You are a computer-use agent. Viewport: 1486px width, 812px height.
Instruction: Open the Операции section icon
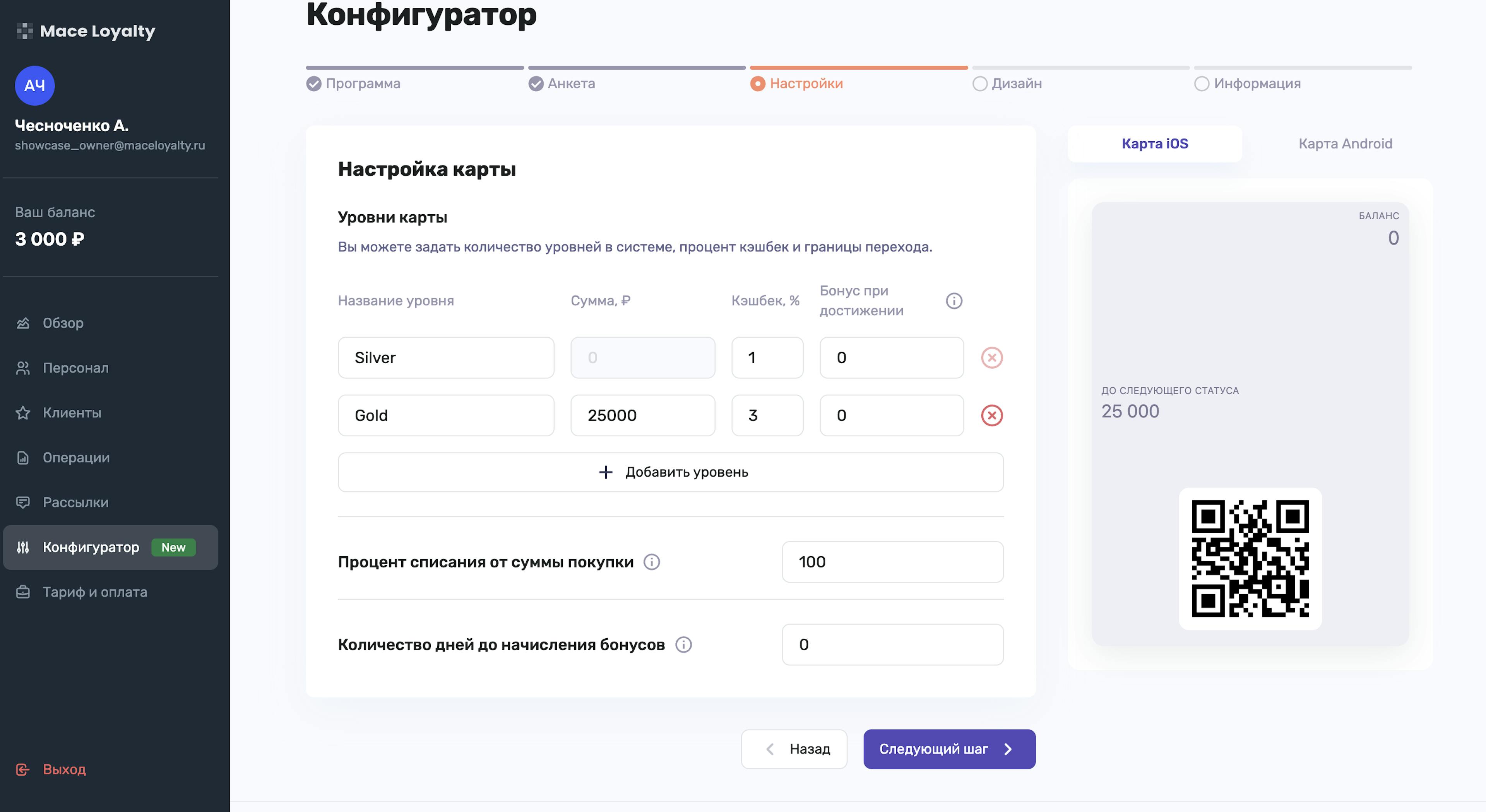pyautogui.click(x=23, y=457)
